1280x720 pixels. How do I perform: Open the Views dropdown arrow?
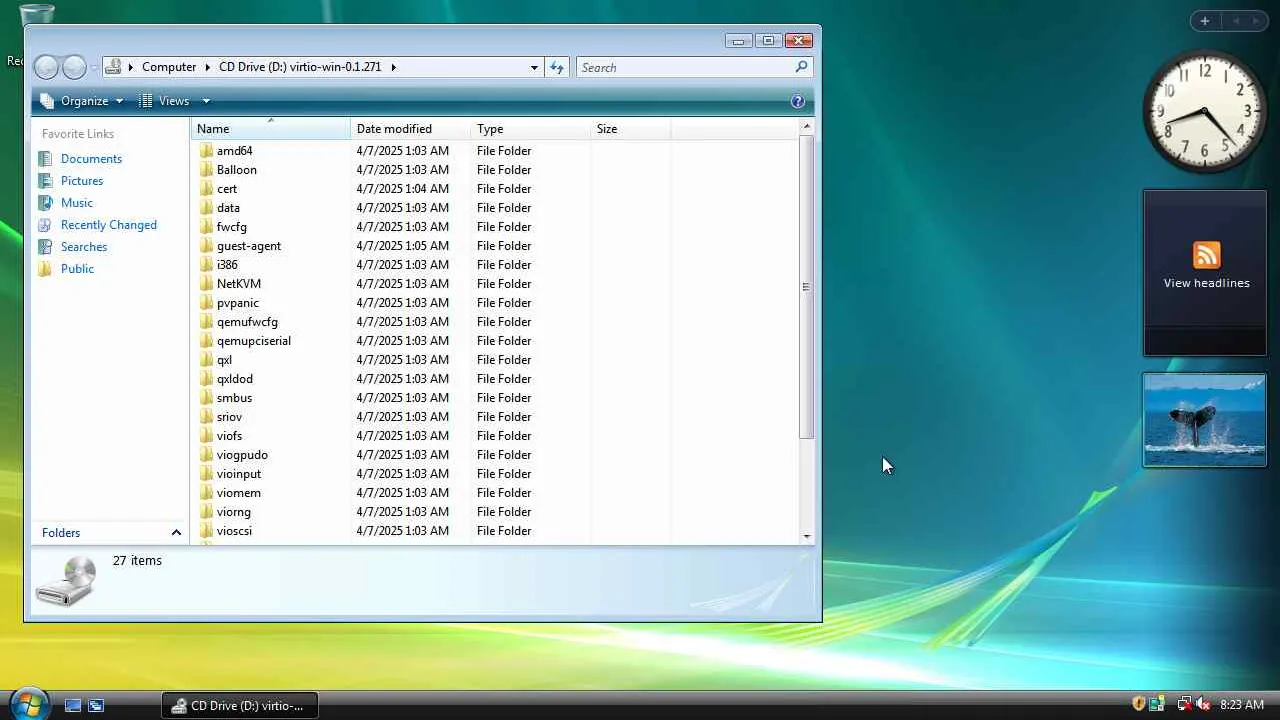pos(206,101)
